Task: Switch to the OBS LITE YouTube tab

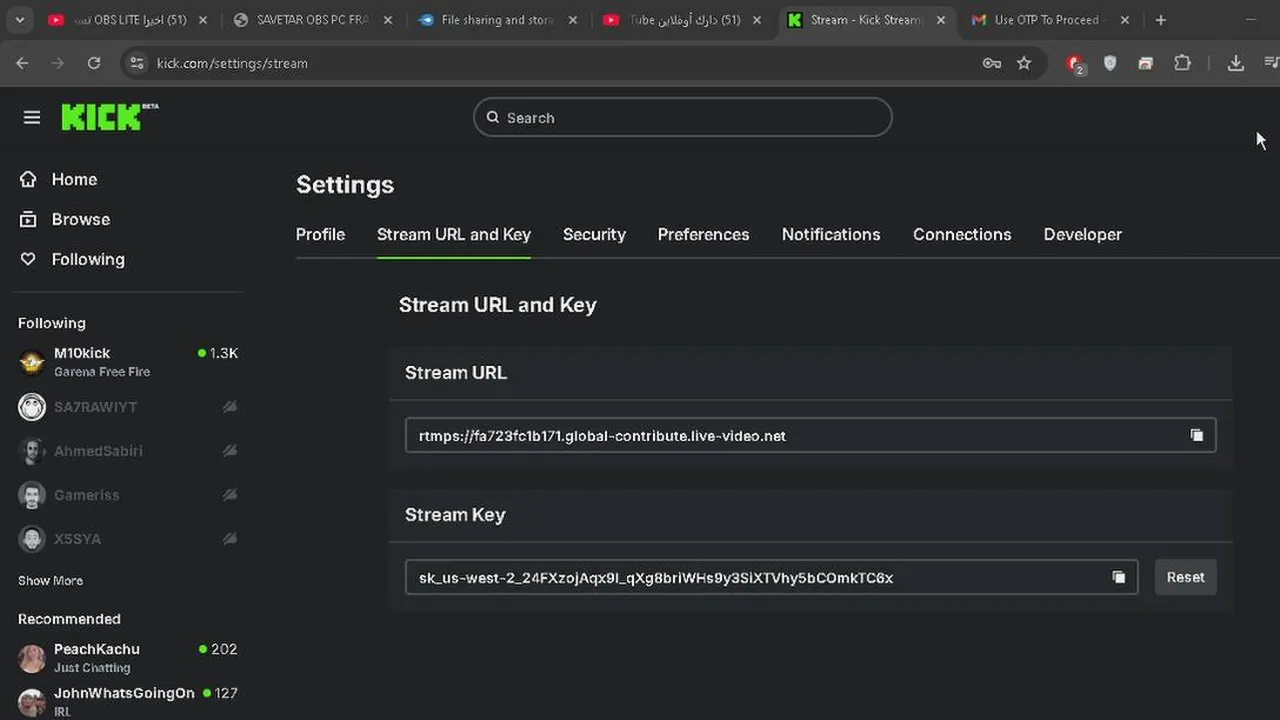Action: [127, 20]
